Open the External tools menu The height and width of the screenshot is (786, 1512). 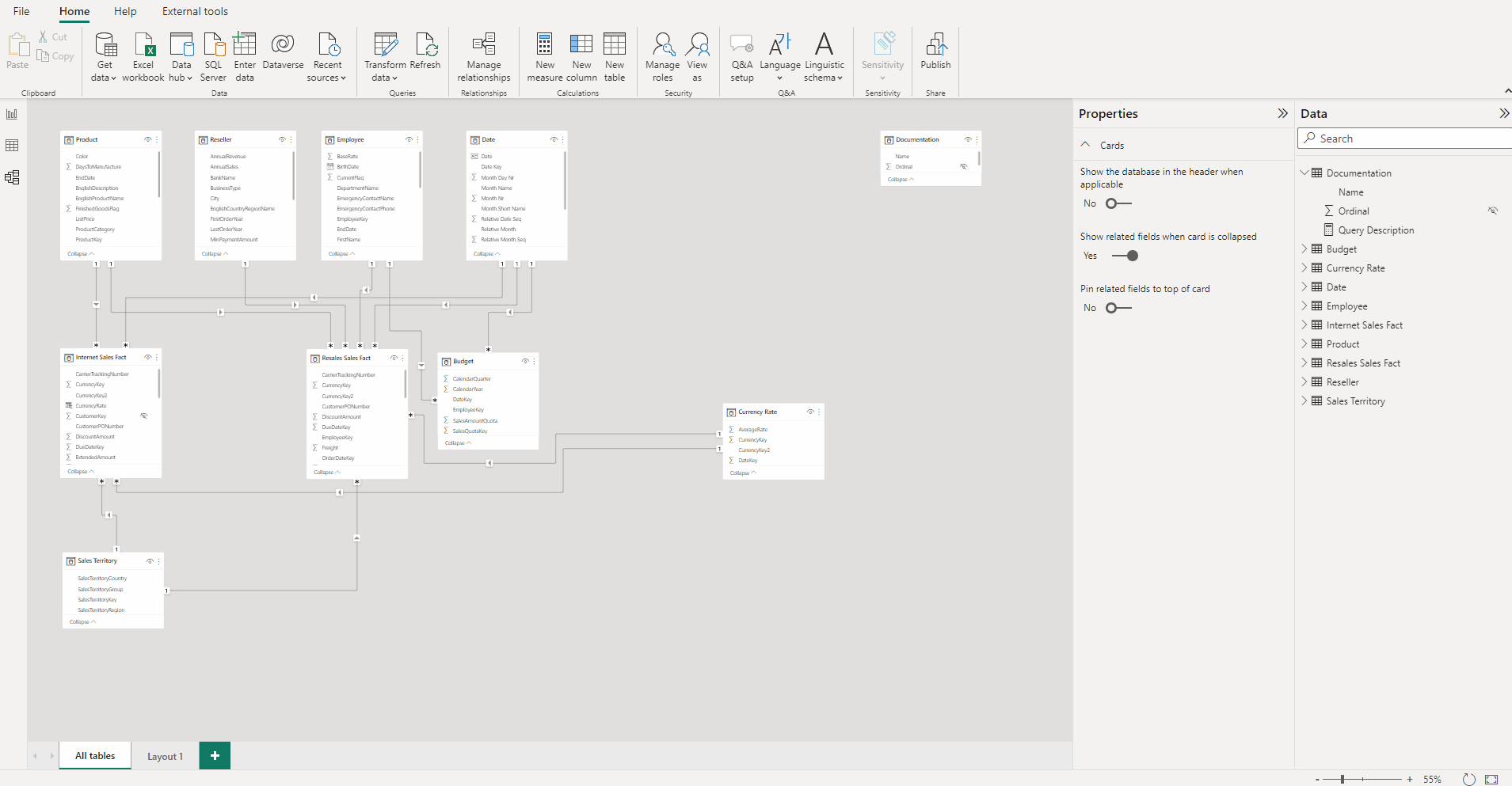coord(195,11)
